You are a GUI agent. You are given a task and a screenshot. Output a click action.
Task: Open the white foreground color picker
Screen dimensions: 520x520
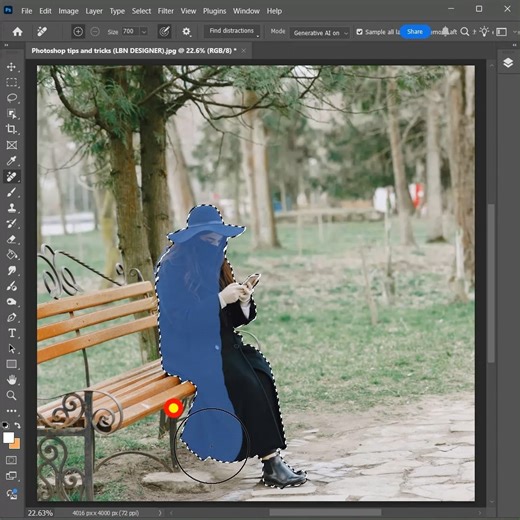(x=8, y=437)
